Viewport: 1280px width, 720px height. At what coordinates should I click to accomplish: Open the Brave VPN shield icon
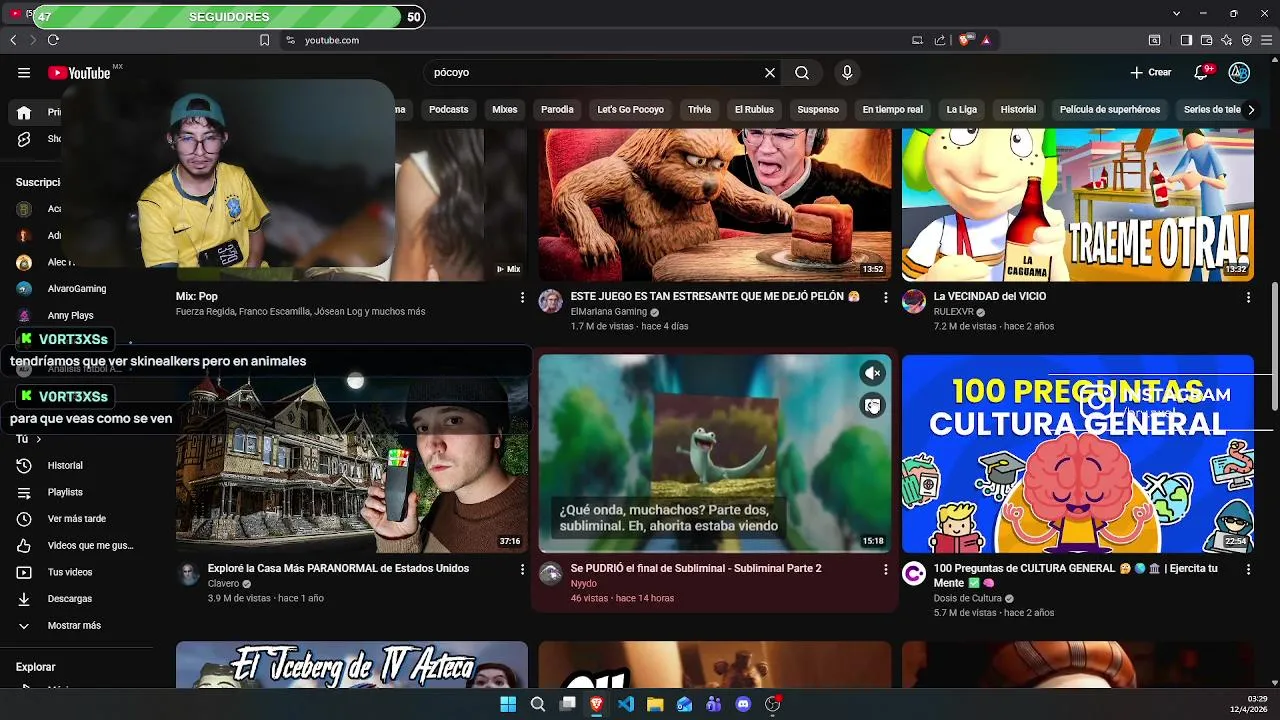coord(1246,40)
